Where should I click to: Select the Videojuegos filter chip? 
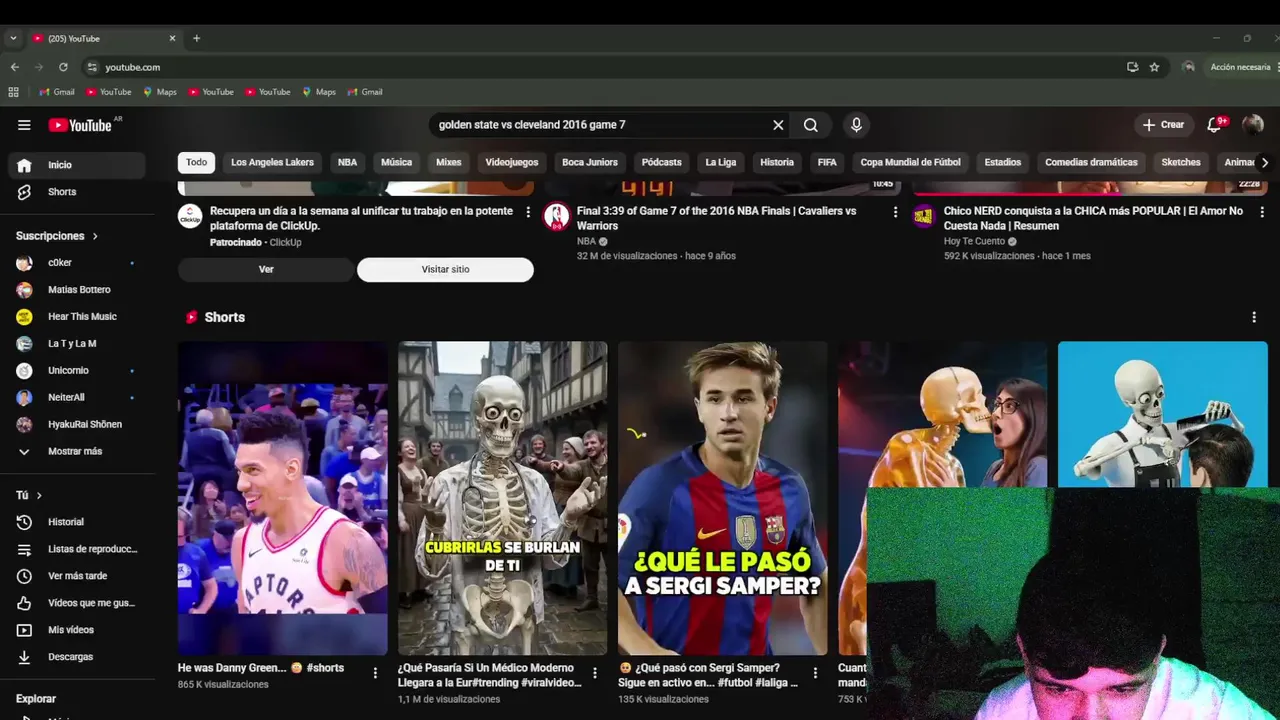(x=512, y=162)
